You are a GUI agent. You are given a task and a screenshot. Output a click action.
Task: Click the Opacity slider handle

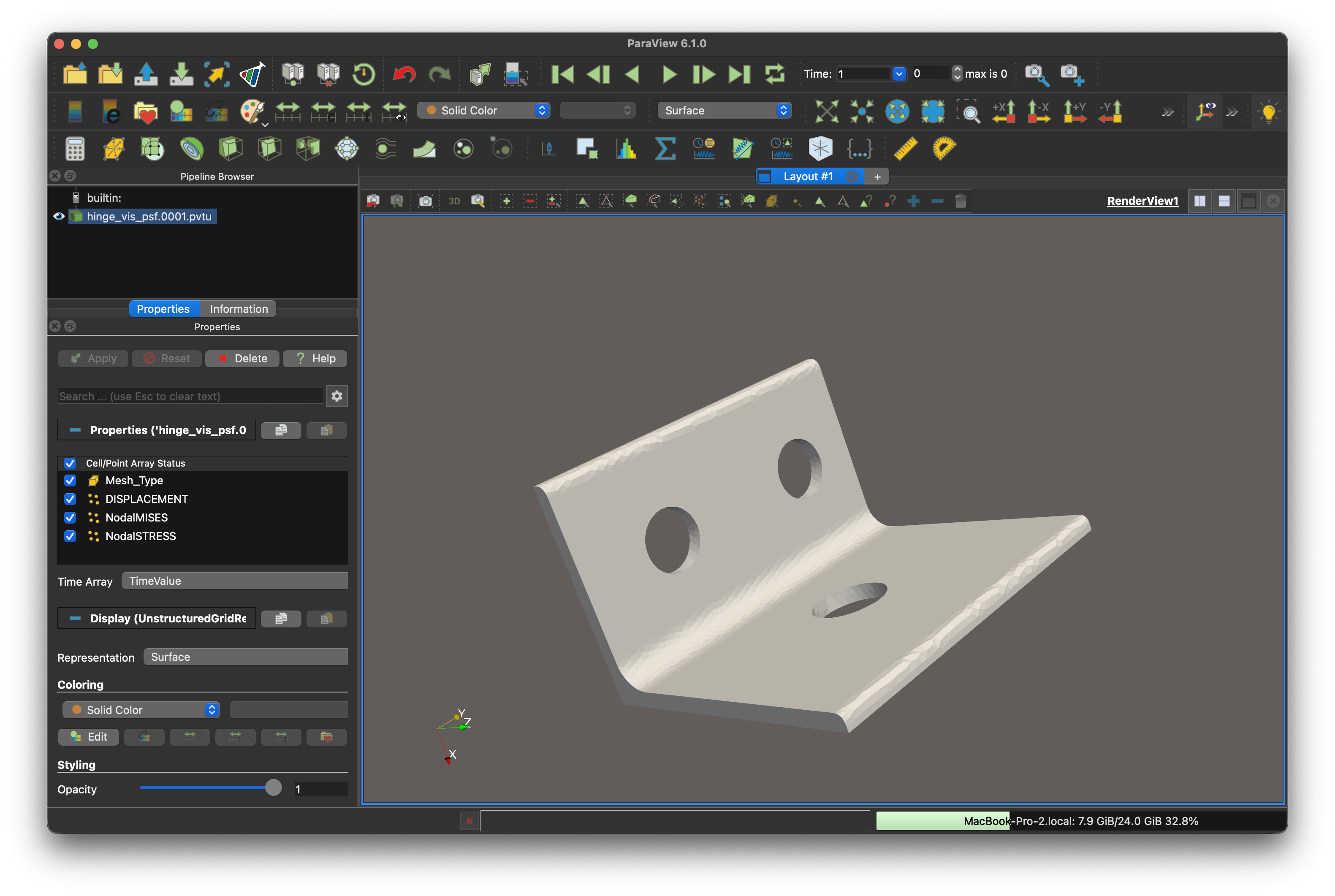coord(274,788)
